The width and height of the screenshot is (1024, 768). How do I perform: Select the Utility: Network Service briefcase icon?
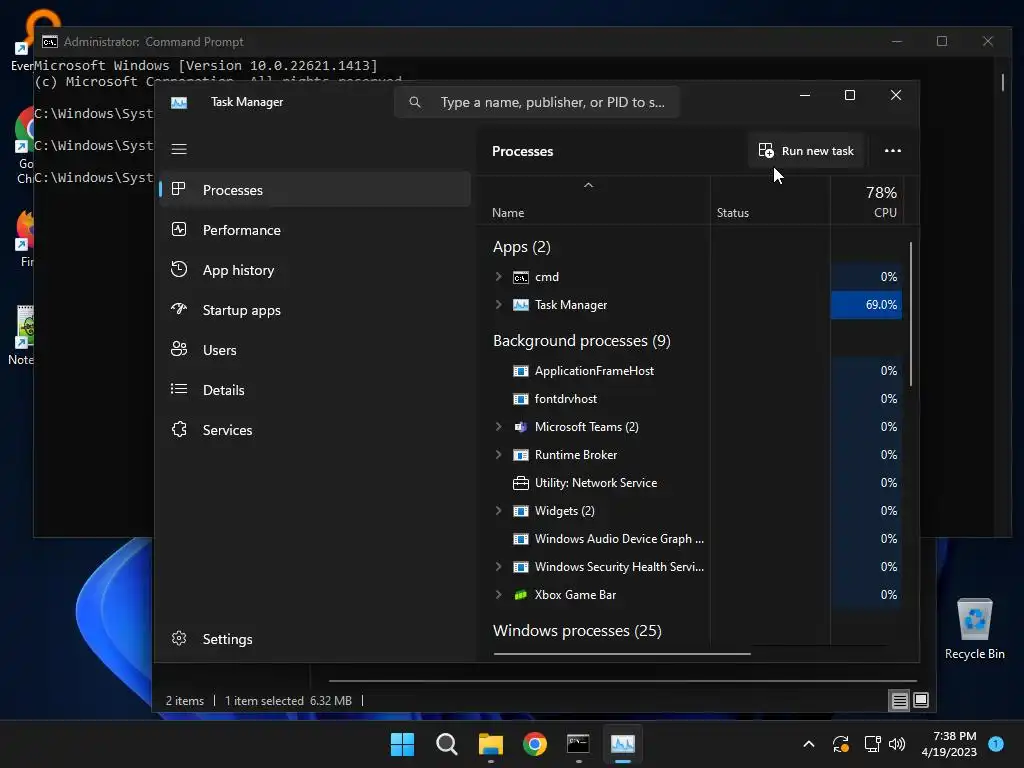point(520,483)
